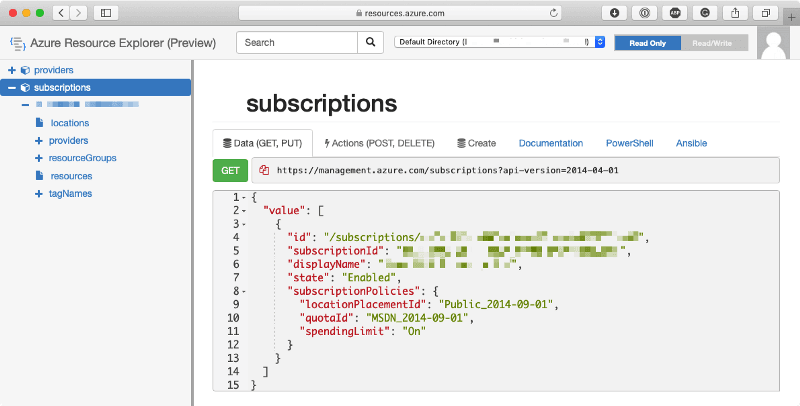Click the search magnifier icon
The width and height of the screenshot is (800, 406).
point(370,43)
